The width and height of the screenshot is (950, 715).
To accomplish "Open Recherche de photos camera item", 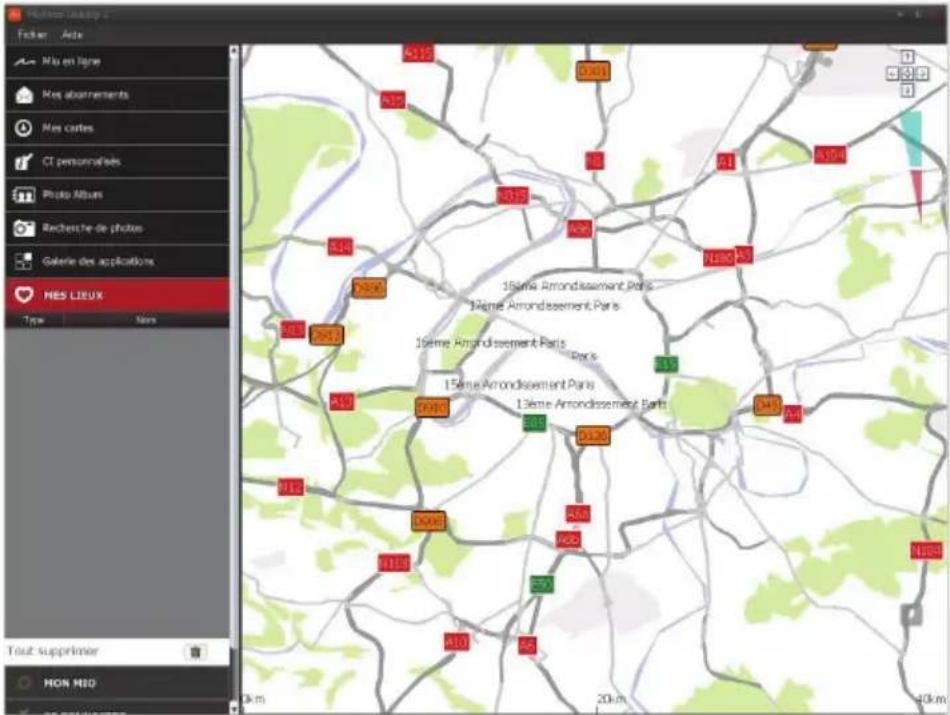I will pos(117,228).
